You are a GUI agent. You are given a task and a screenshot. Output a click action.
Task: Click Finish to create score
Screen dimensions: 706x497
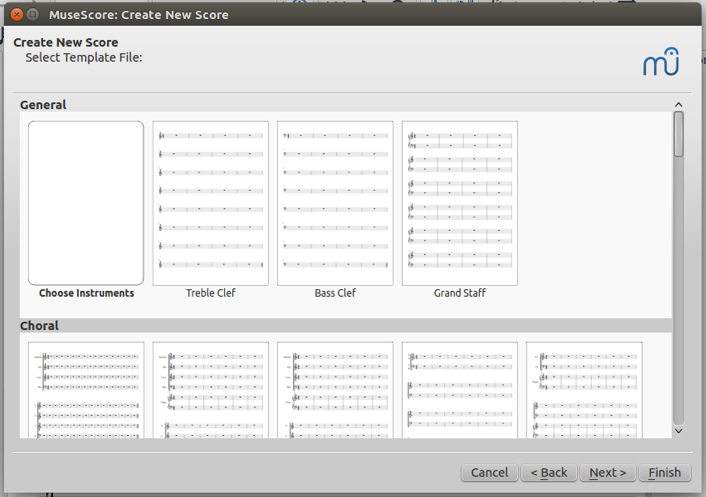click(665, 473)
